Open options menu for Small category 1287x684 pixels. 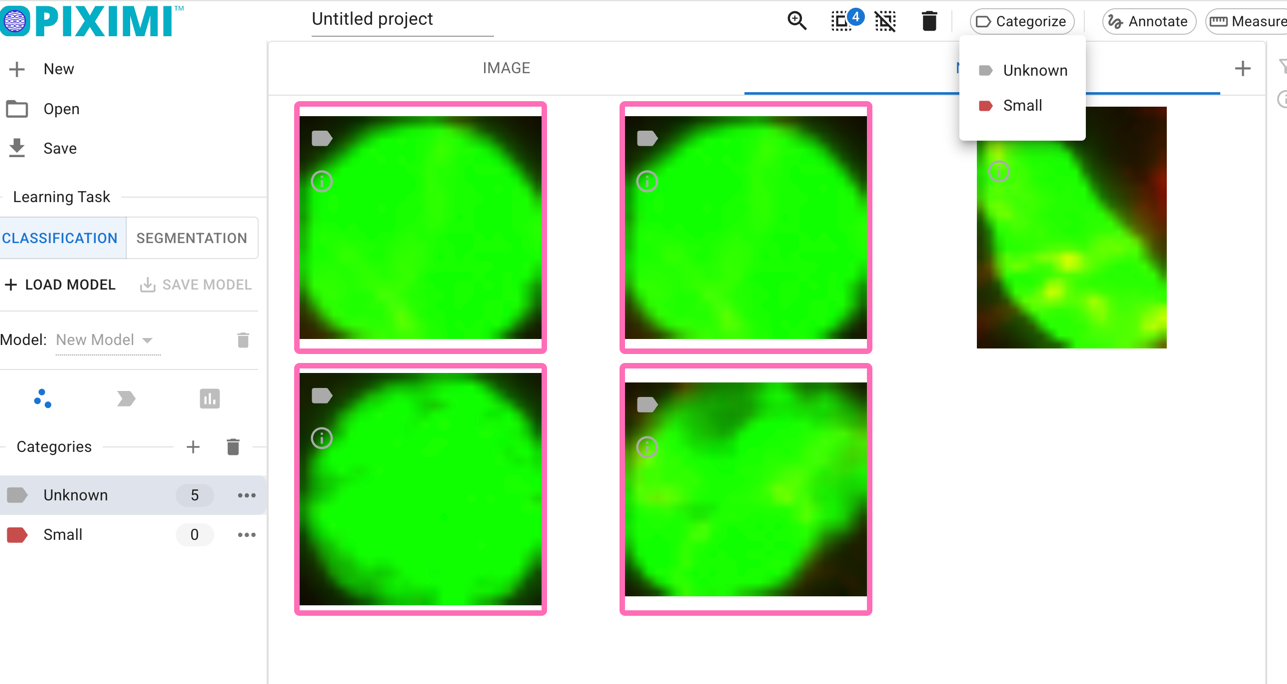(247, 535)
